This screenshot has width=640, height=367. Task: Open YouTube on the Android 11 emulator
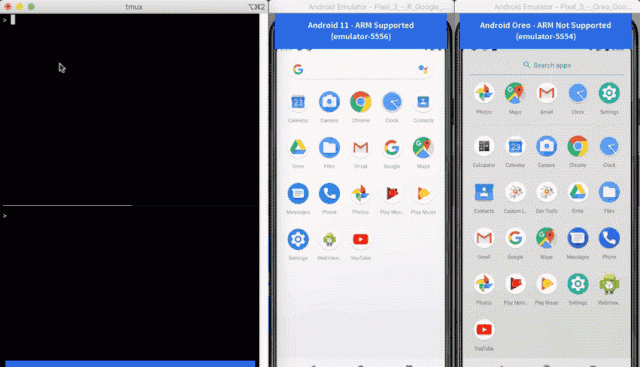click(x=360, y=240)
